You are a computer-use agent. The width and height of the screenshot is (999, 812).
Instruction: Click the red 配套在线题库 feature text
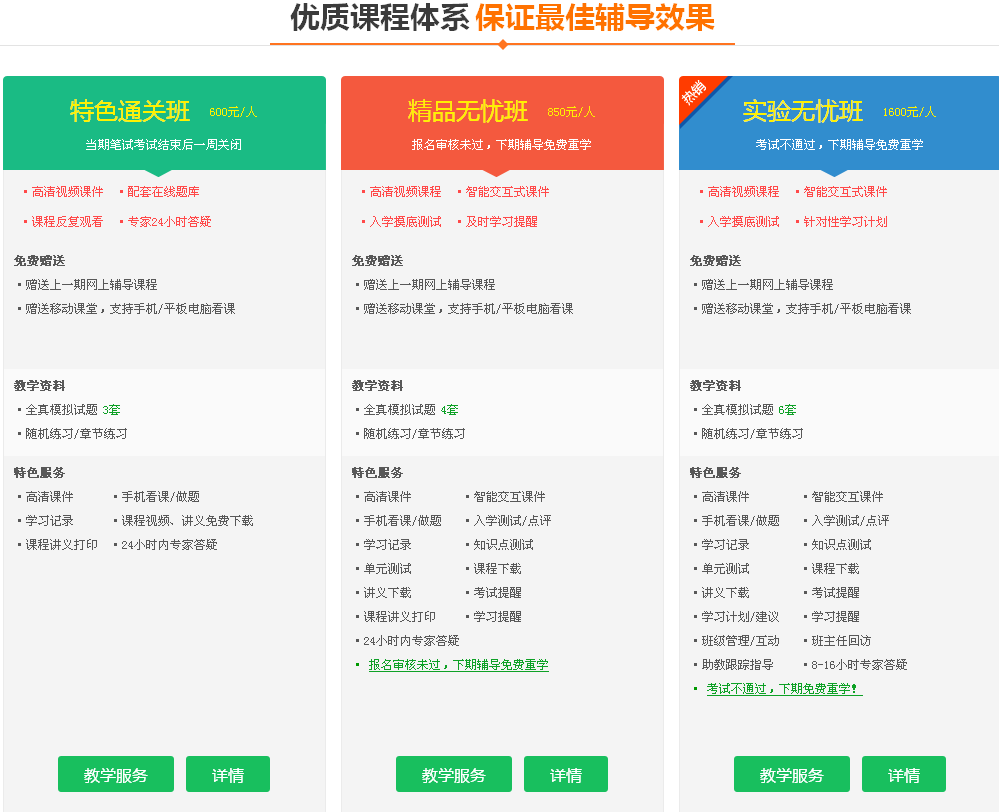click(x=163, y=192)
